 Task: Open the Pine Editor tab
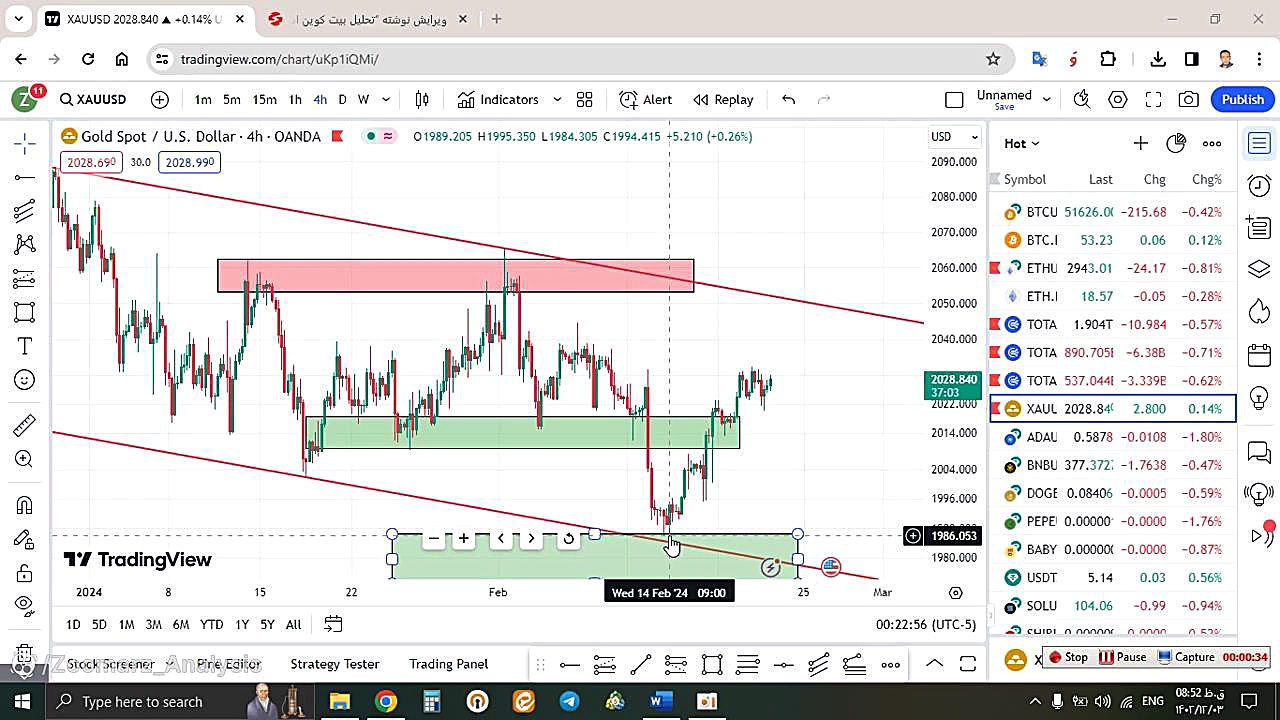229,664
